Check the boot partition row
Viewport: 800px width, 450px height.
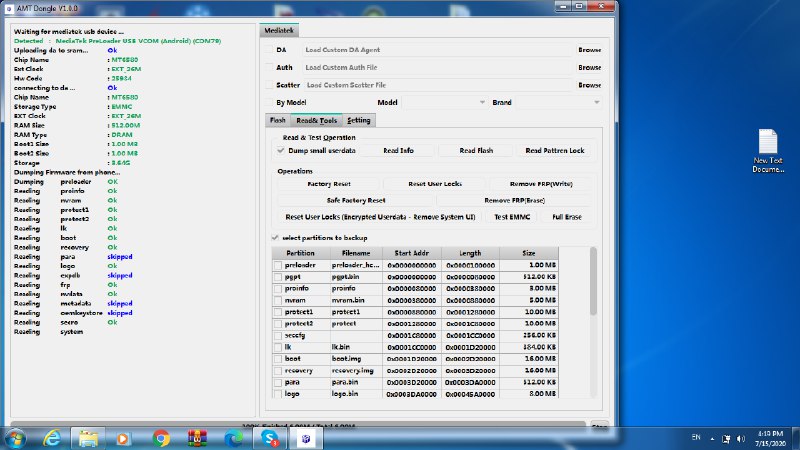(x=278, y=359)
